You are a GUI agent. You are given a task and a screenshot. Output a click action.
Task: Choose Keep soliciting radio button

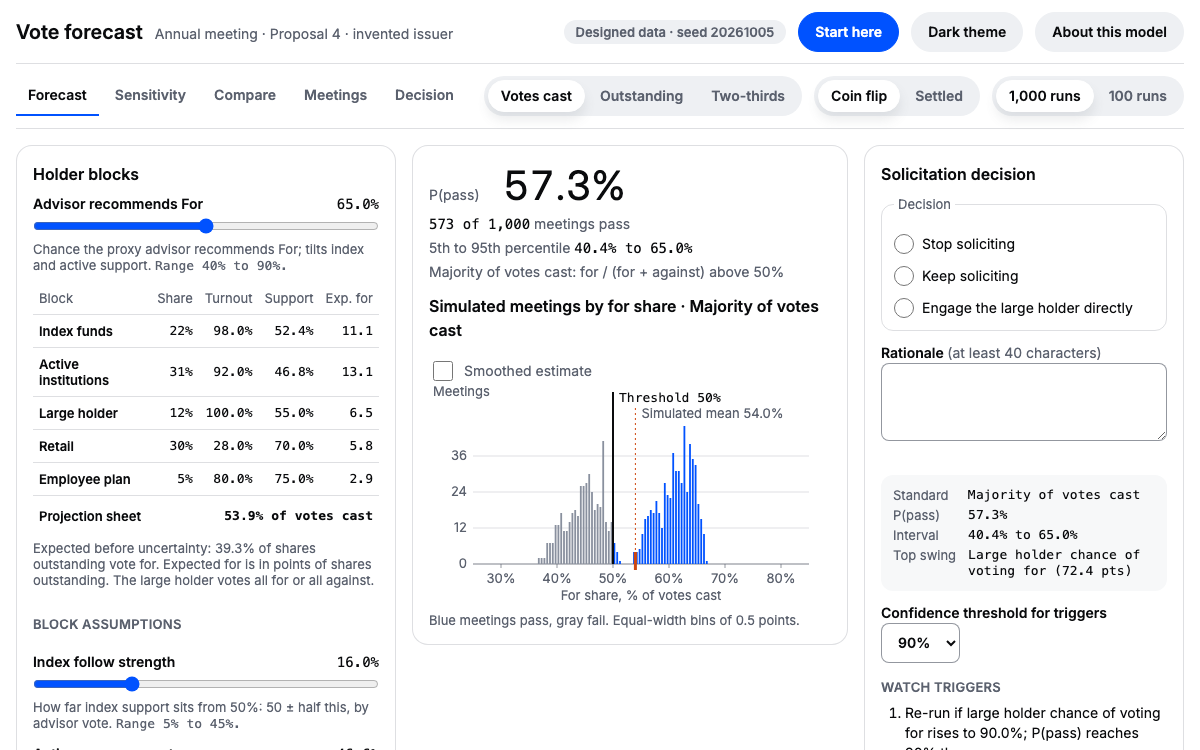tap(904, 276)
